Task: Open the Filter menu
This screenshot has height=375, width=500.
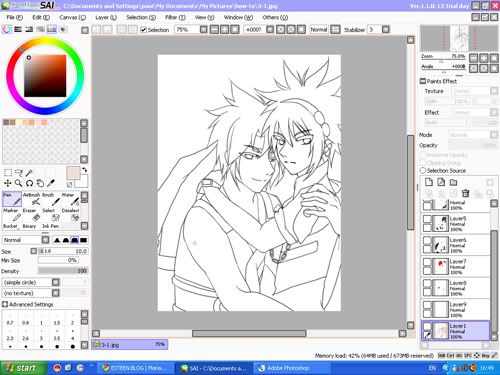Action: (175, 17)
